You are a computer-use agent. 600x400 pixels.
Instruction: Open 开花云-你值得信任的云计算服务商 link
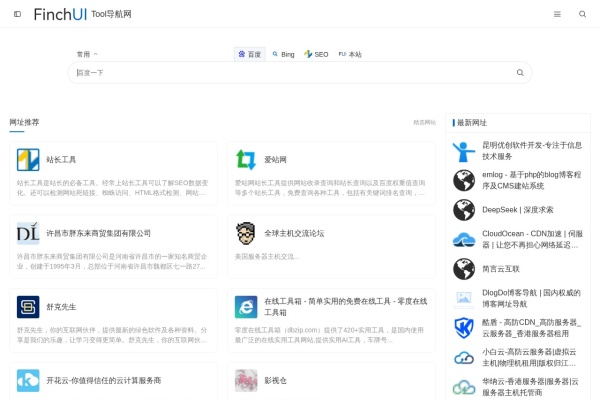104,380
